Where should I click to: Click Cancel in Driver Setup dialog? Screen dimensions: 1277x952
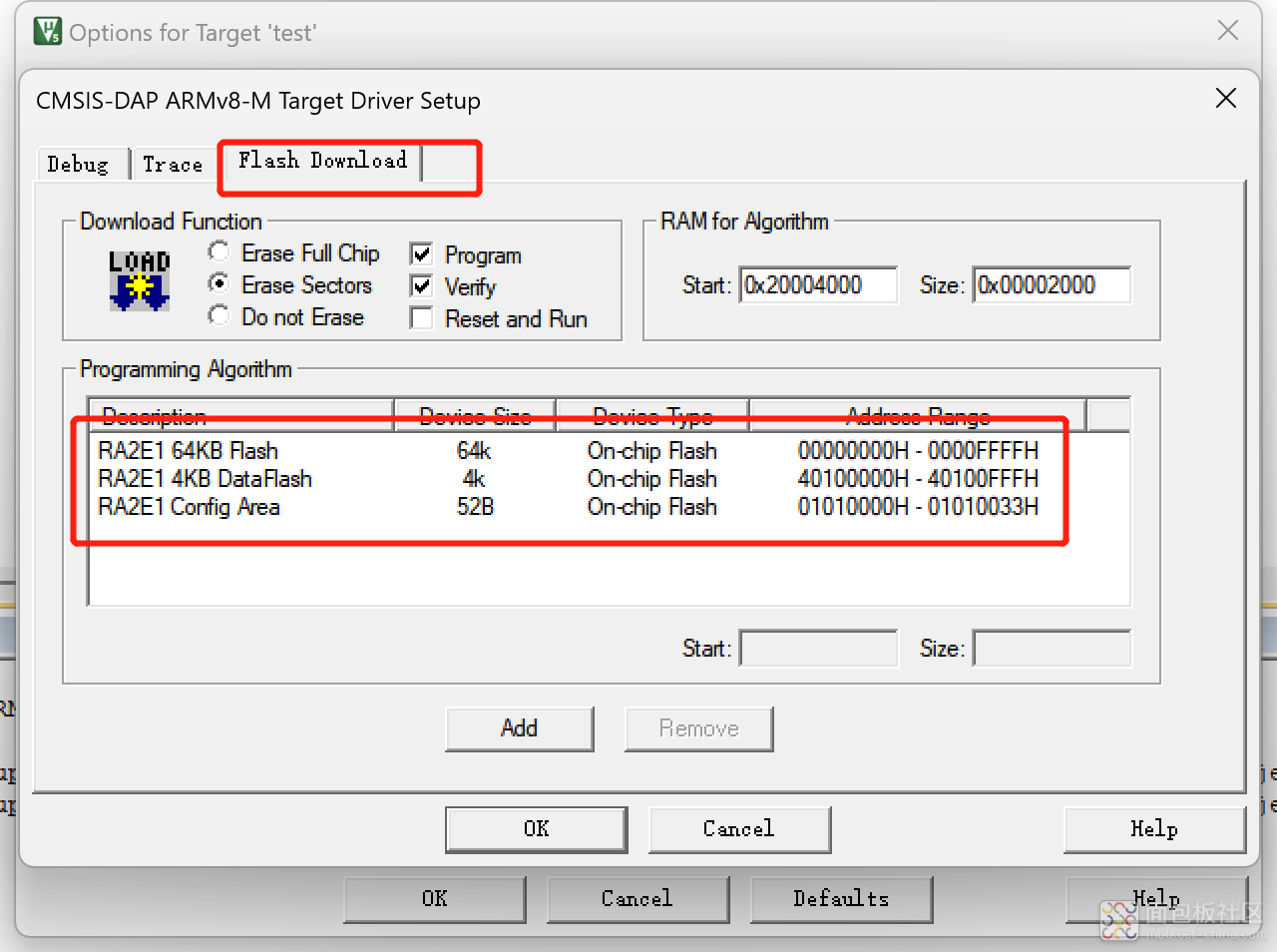tap(739, 829)
